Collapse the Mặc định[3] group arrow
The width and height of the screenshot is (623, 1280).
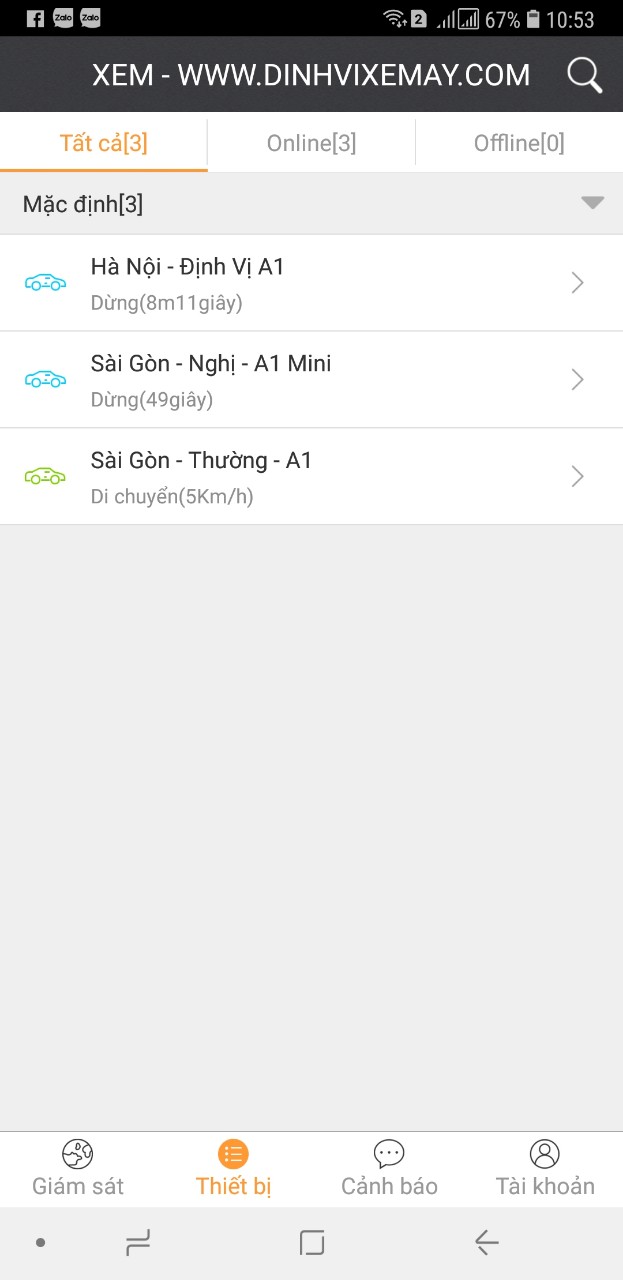[x=593, y=203]
